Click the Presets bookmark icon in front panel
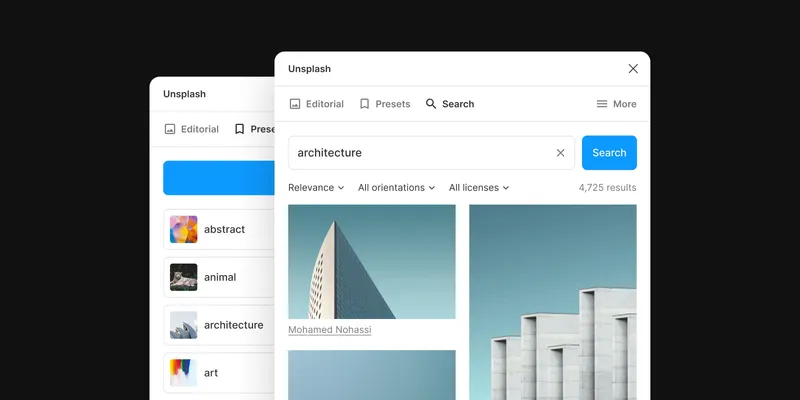The width and height of the screenshot is (800, 400). coord(364,104)
